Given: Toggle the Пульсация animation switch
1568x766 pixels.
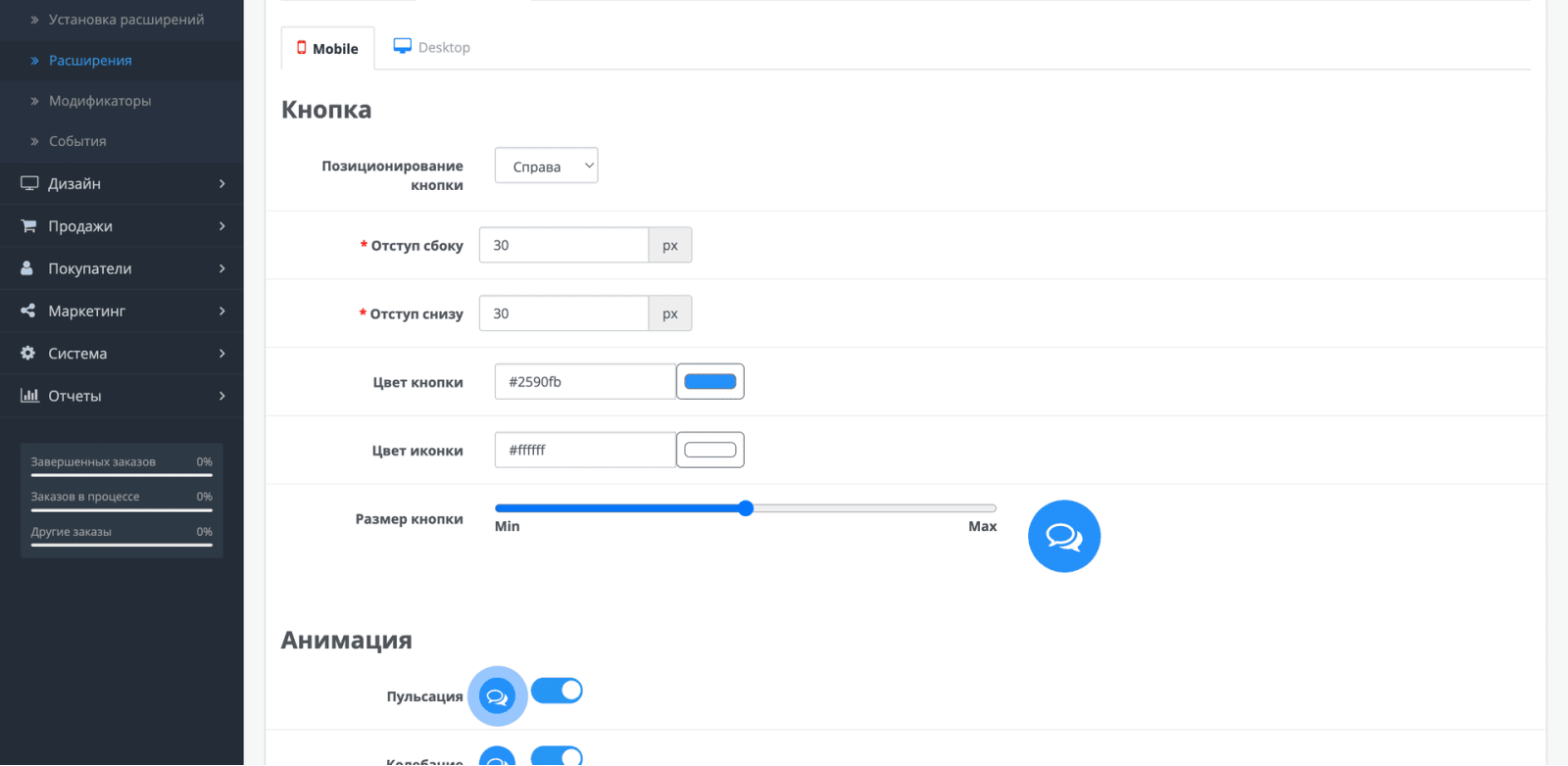Looking at the screenshot, I should pyautogui.click(x=557, y=691).
